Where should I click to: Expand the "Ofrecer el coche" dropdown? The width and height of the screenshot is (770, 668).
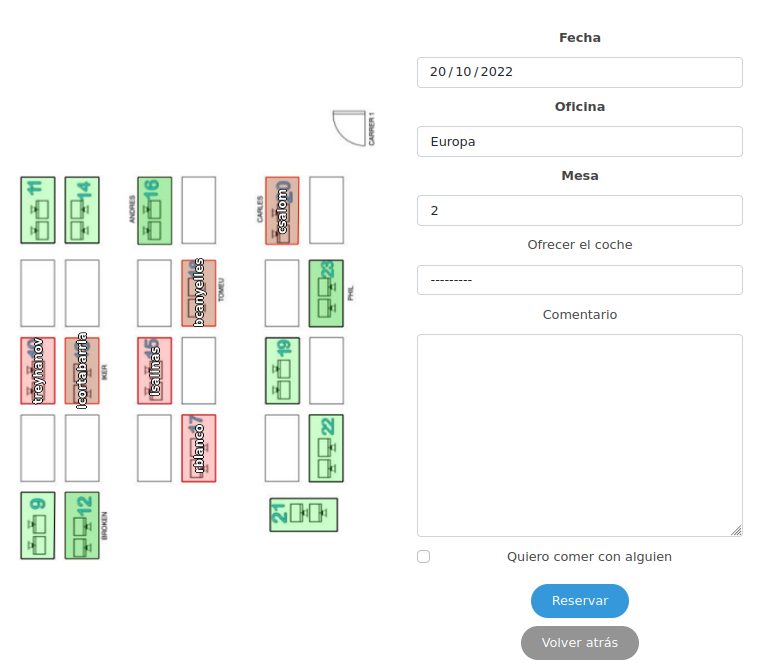pos(580,280)
